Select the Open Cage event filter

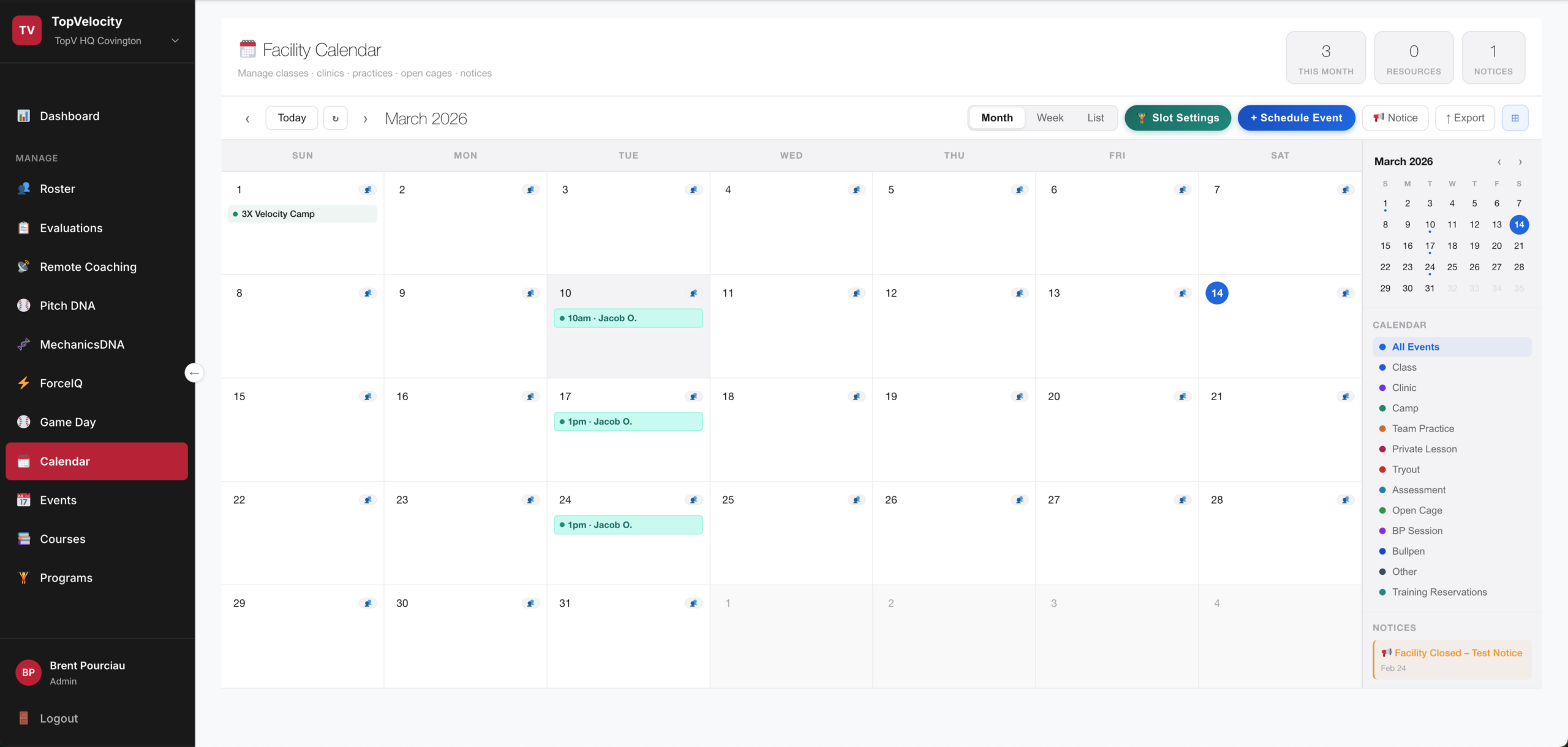[x=1417, y=510]
